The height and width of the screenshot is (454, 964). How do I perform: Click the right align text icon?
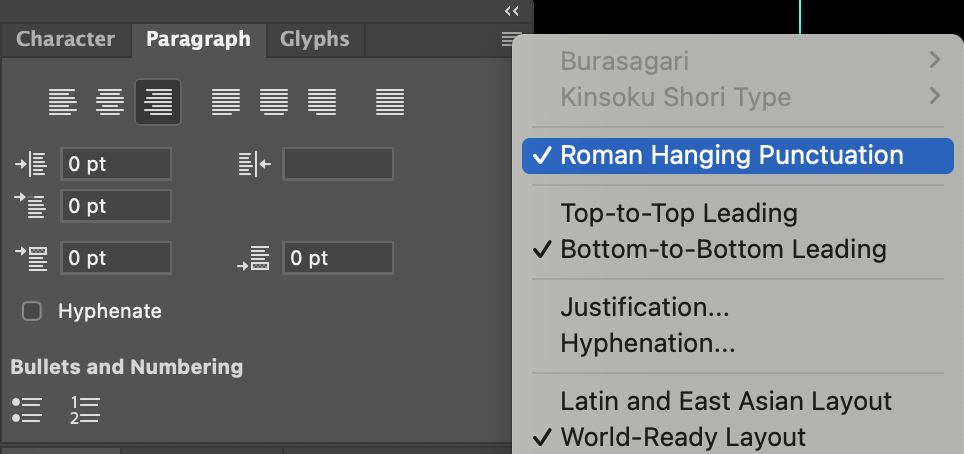coord(158,101)
